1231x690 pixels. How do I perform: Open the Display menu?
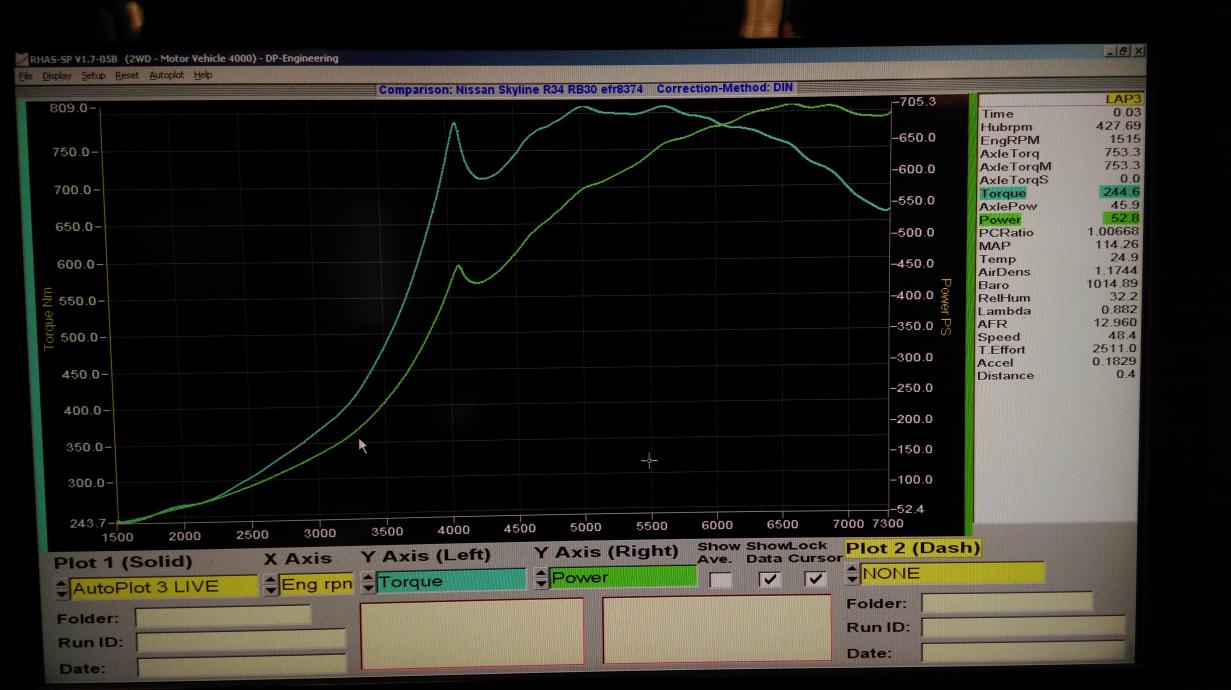tap(56, 75)
